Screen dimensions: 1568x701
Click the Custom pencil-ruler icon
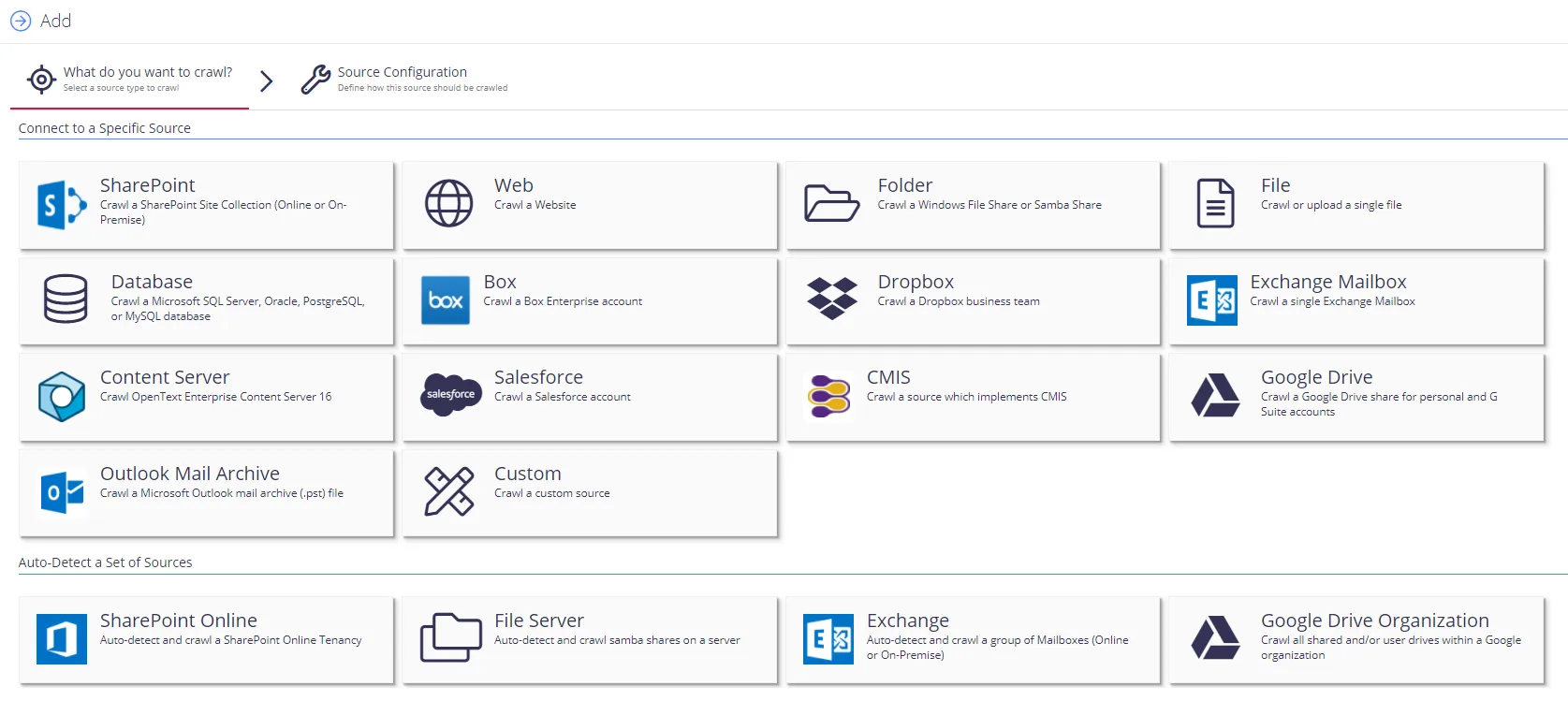click(449, 492)
